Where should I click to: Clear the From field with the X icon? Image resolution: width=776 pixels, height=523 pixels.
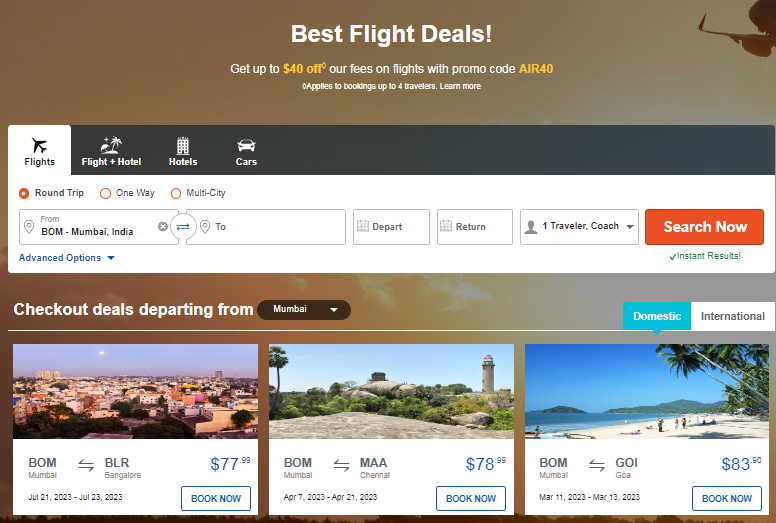(x=163, y=227)
